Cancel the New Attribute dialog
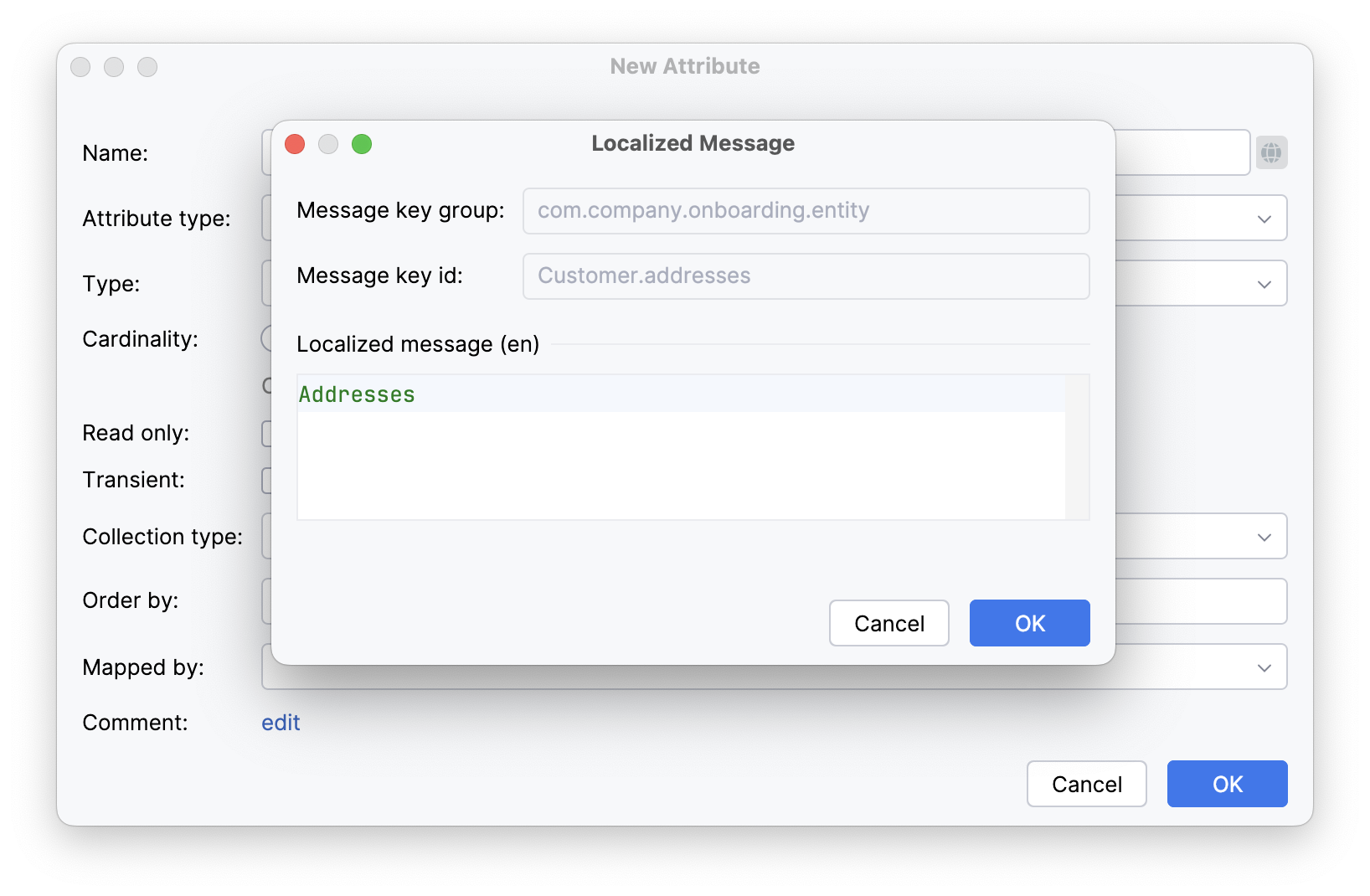1370x896 pixels. point(1086,784)
